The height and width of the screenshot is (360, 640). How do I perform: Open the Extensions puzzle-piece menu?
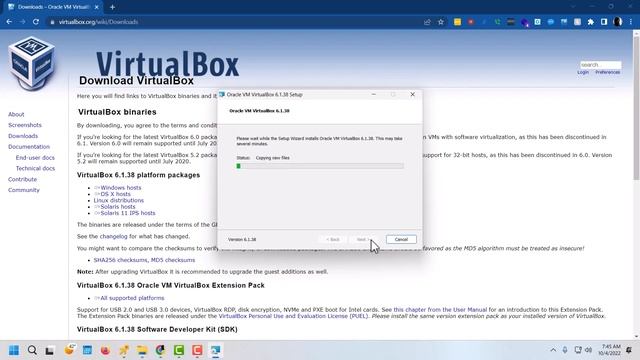[591, 22]
